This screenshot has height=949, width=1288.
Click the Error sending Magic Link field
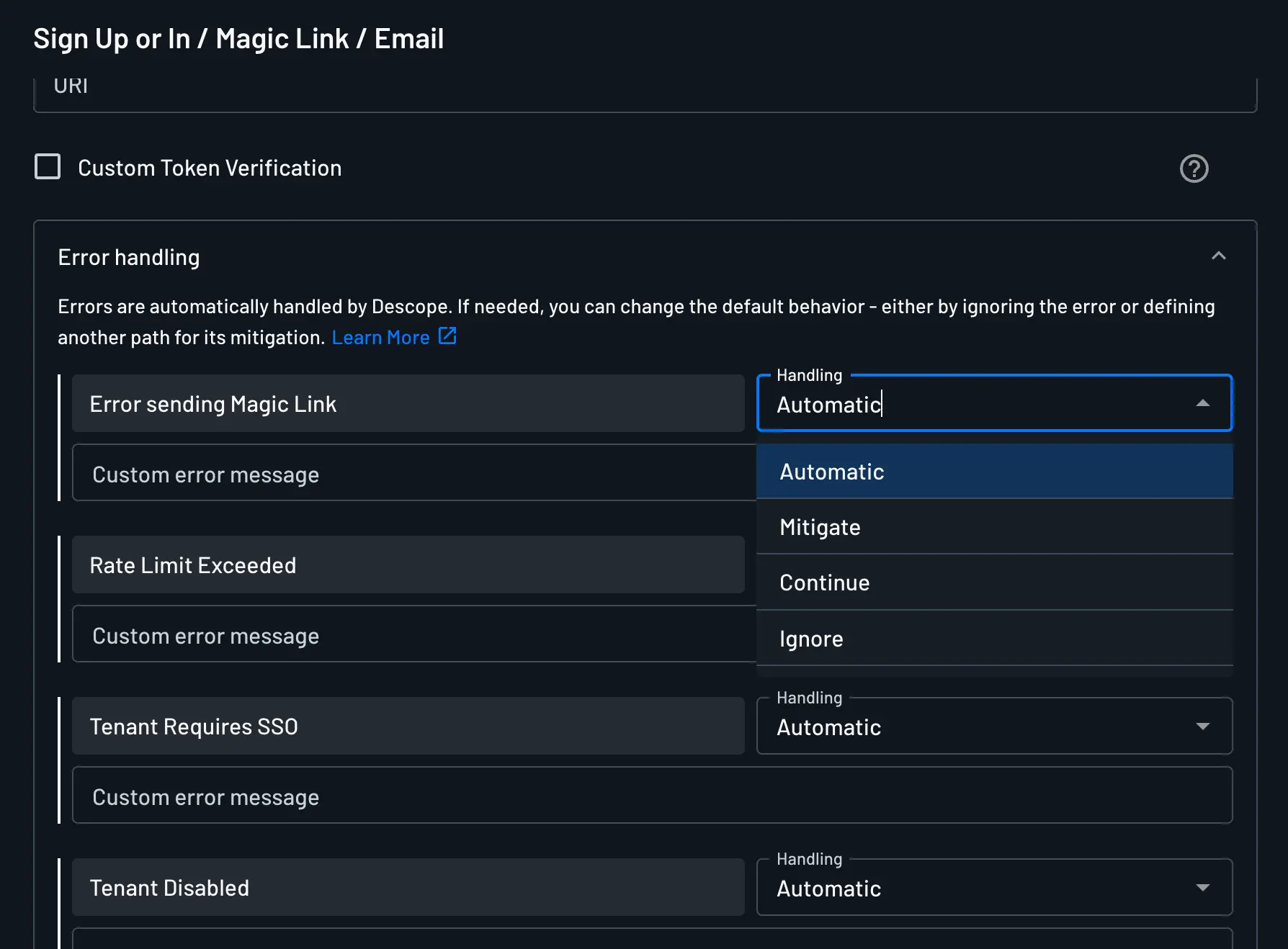407,403
